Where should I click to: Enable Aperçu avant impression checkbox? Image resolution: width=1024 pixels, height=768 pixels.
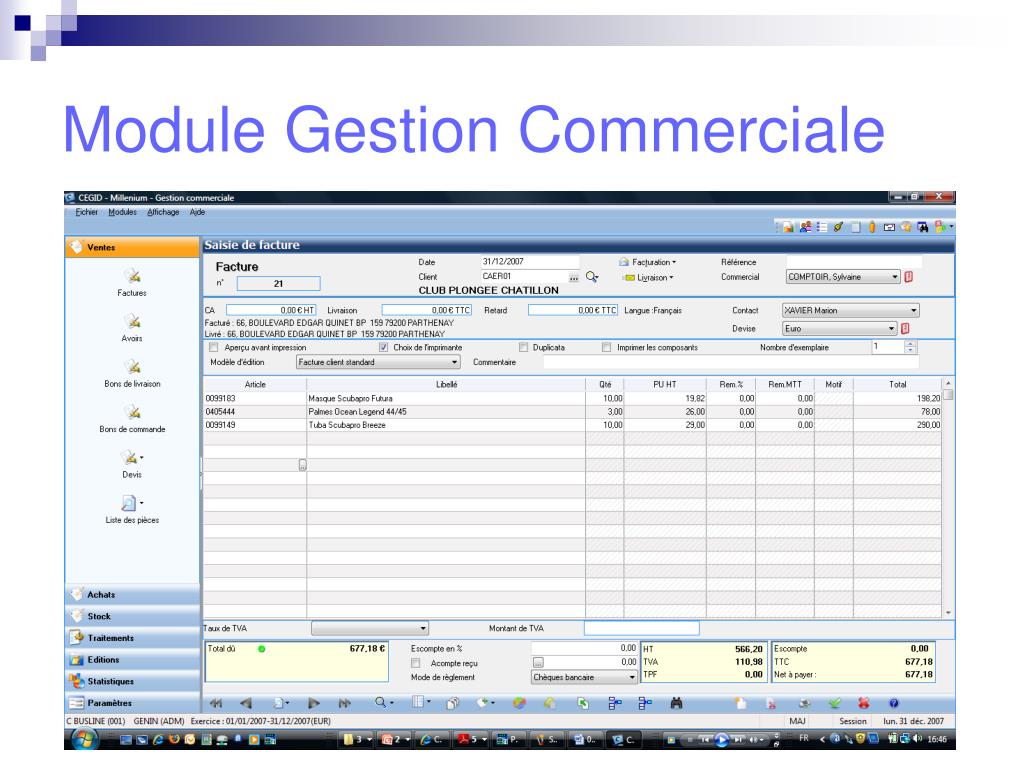coord(214,347)
